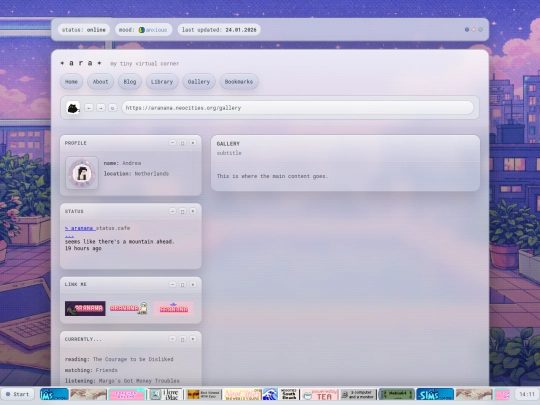Click the ARANANA banner with white cat
The width and height of the screenshot is (540, 405).
pos(129,308)
